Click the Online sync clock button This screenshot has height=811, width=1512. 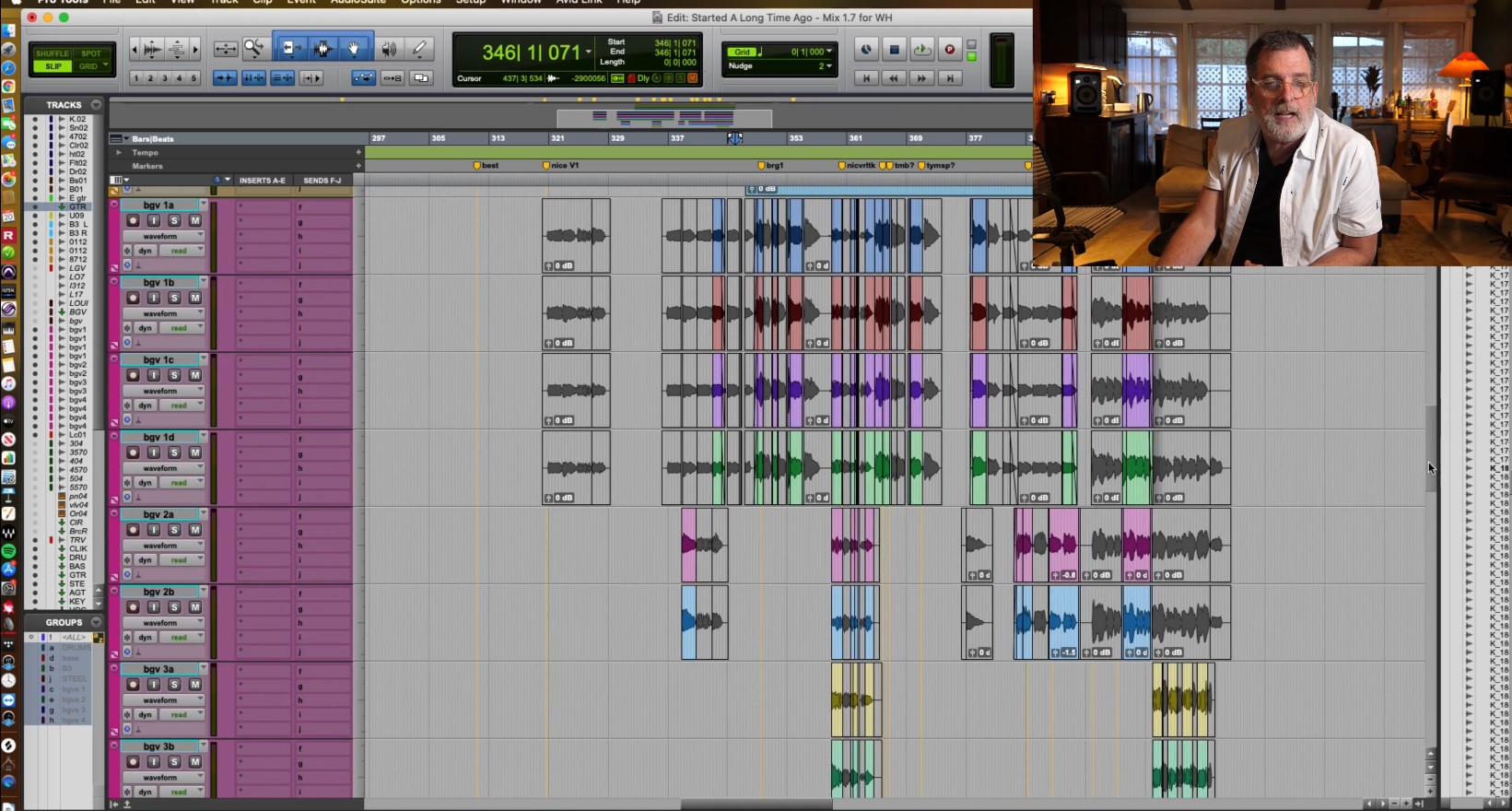tap(866, 49)
